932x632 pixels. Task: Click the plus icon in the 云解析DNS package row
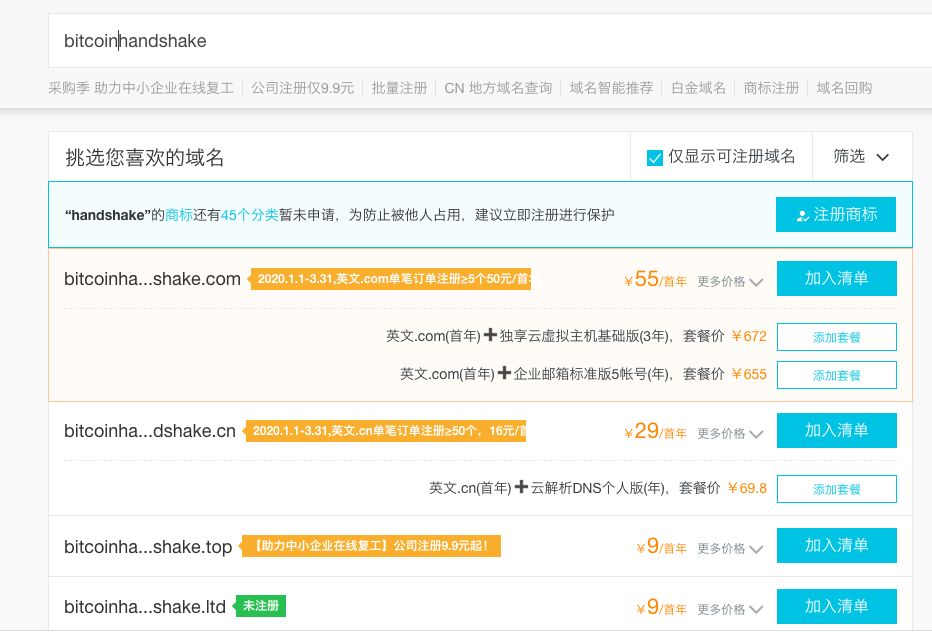[x=521, y=487]
